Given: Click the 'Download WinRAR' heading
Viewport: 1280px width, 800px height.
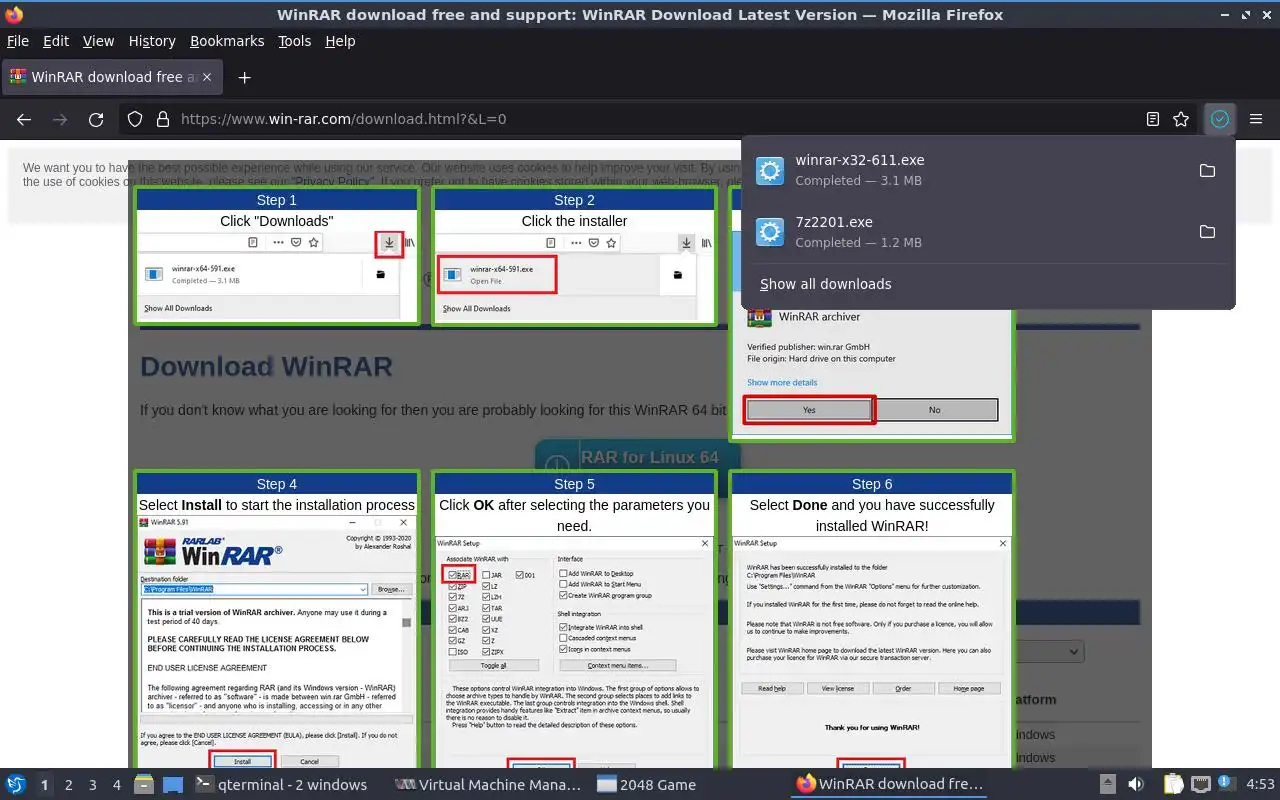Looking at the screenshot, I should pyautogui.click(x=266, y=366).
